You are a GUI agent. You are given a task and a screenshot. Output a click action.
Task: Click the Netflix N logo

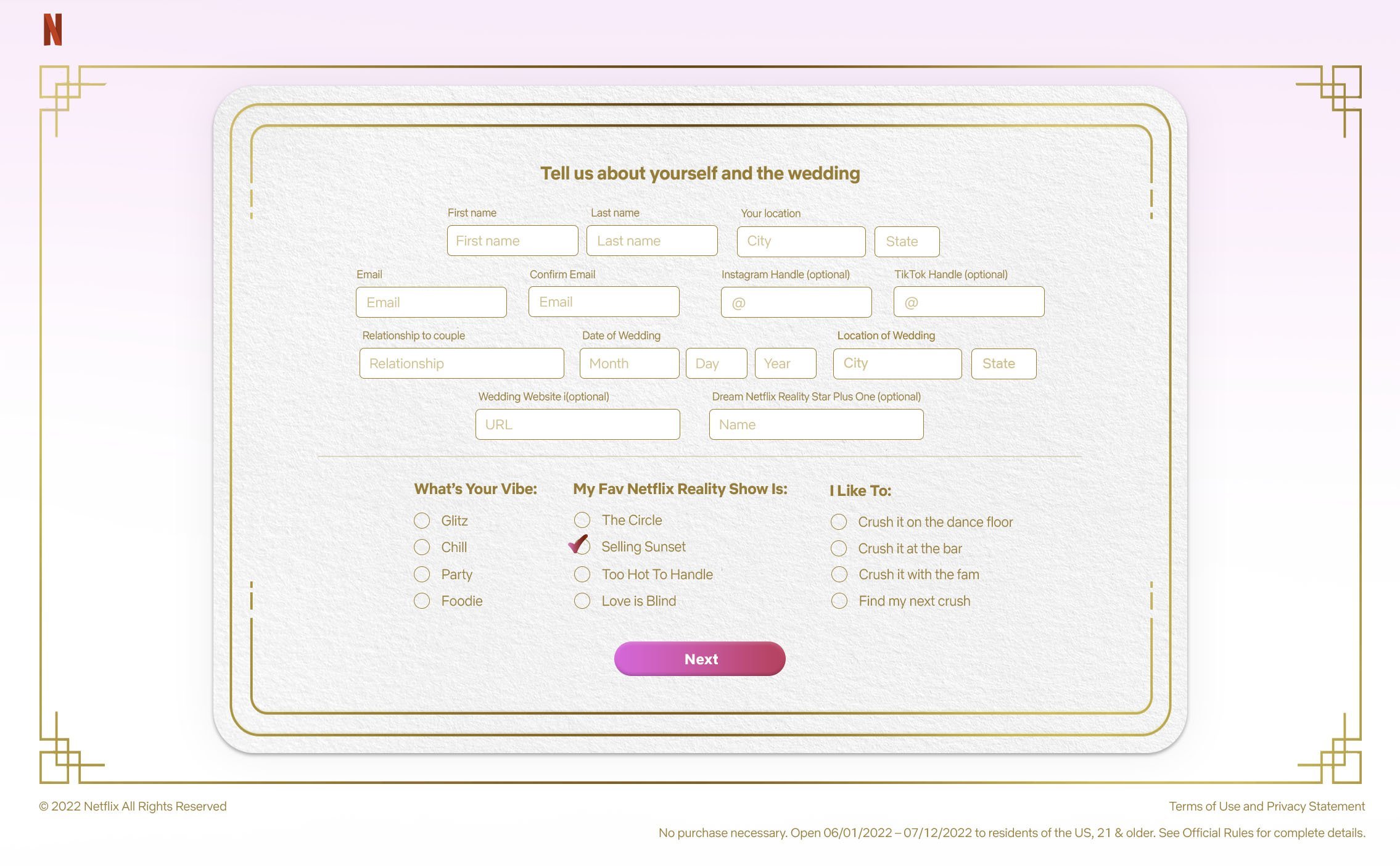52,30
